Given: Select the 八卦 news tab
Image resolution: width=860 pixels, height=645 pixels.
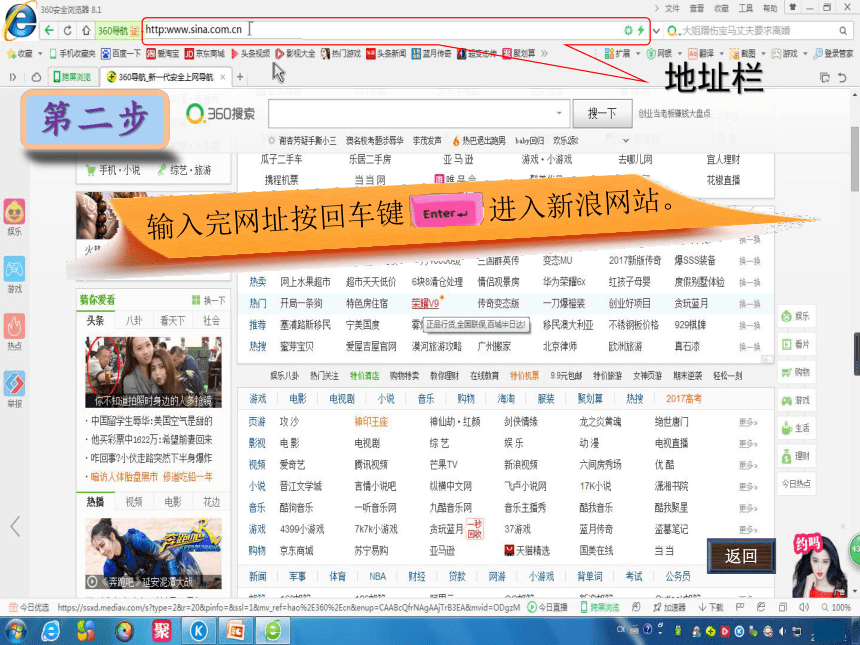Looking at the screenshot, I should [134, 320].
